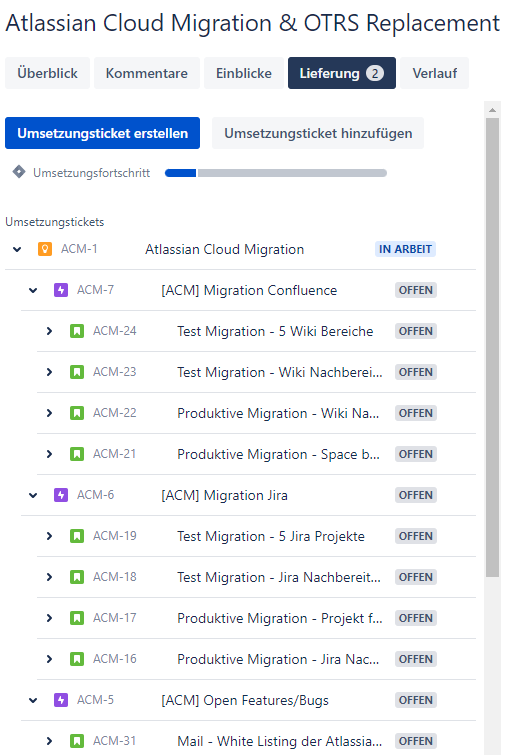Click the diamond icon beside Umsetzungsfortschritt
This screenshot has width=505, height=755.
(x=19, y=172)
